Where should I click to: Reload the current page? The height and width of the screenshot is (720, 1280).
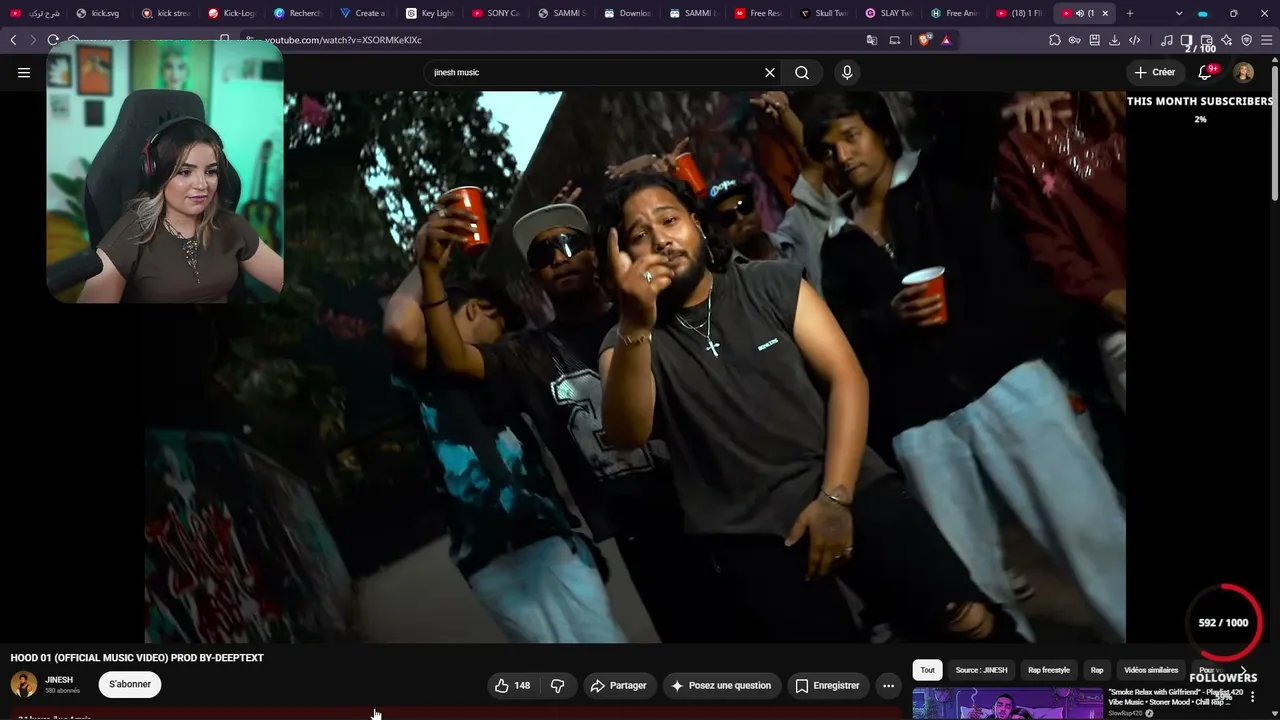[x=53, y=40]
